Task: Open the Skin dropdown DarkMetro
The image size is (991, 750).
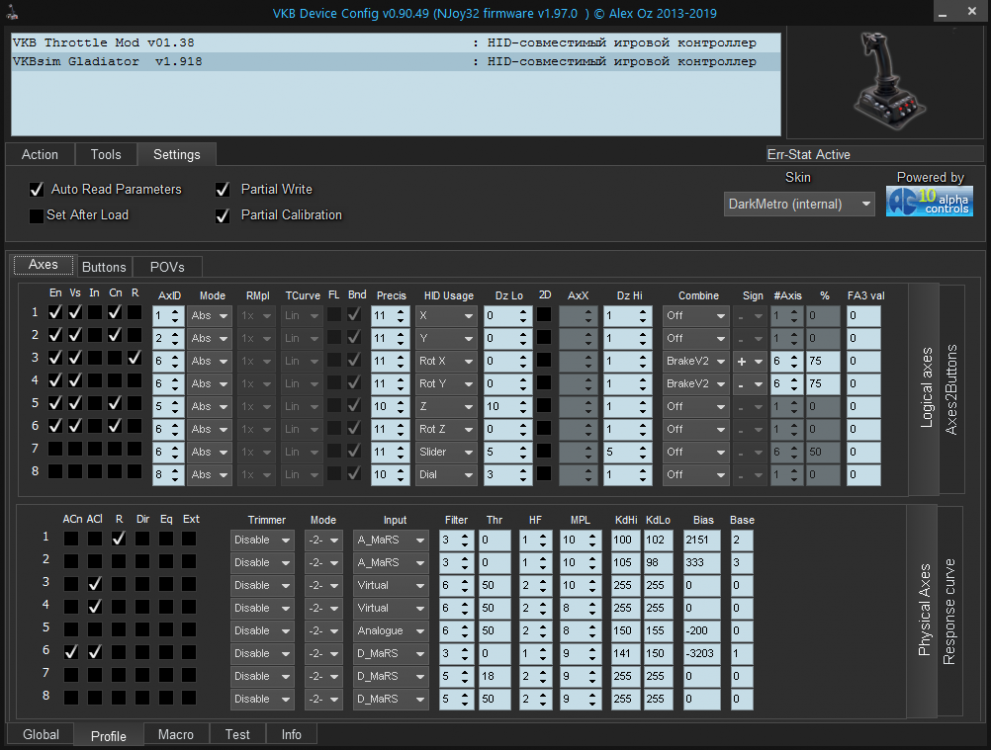Action: tap(799, 204)
